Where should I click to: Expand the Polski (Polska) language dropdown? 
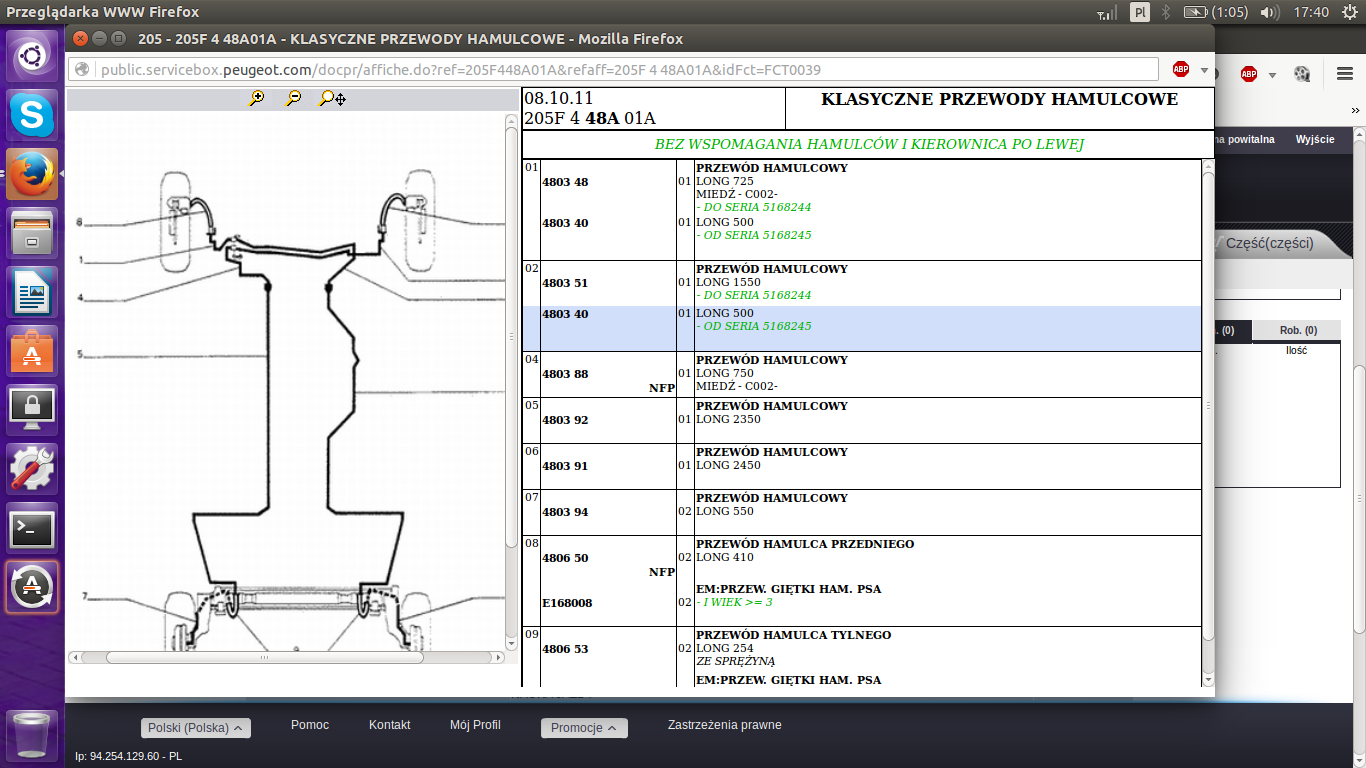pos(195,728)
